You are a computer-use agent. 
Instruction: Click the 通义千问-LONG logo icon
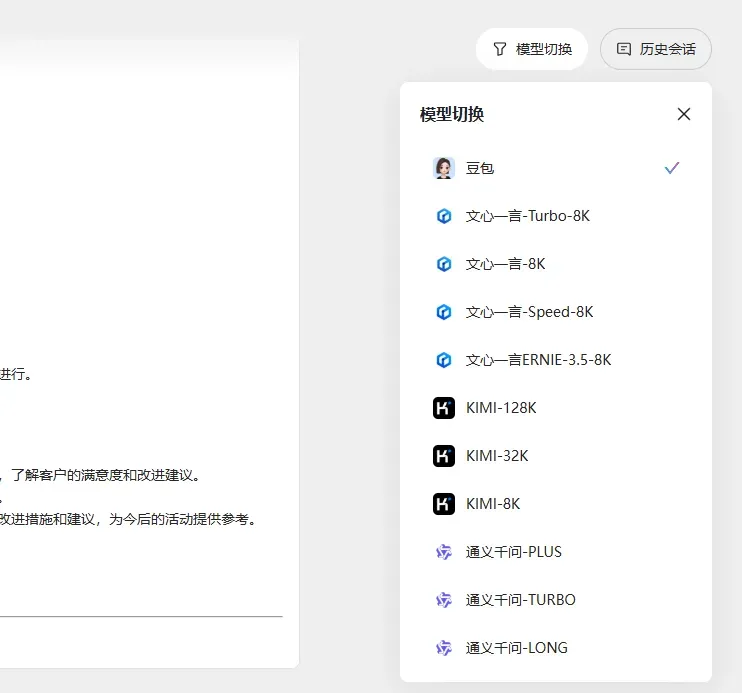point(444,648)
